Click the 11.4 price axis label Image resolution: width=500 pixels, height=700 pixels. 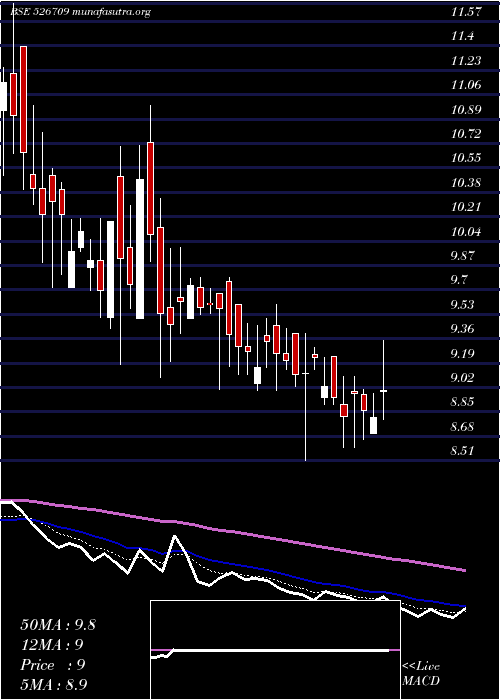(462, 36)
